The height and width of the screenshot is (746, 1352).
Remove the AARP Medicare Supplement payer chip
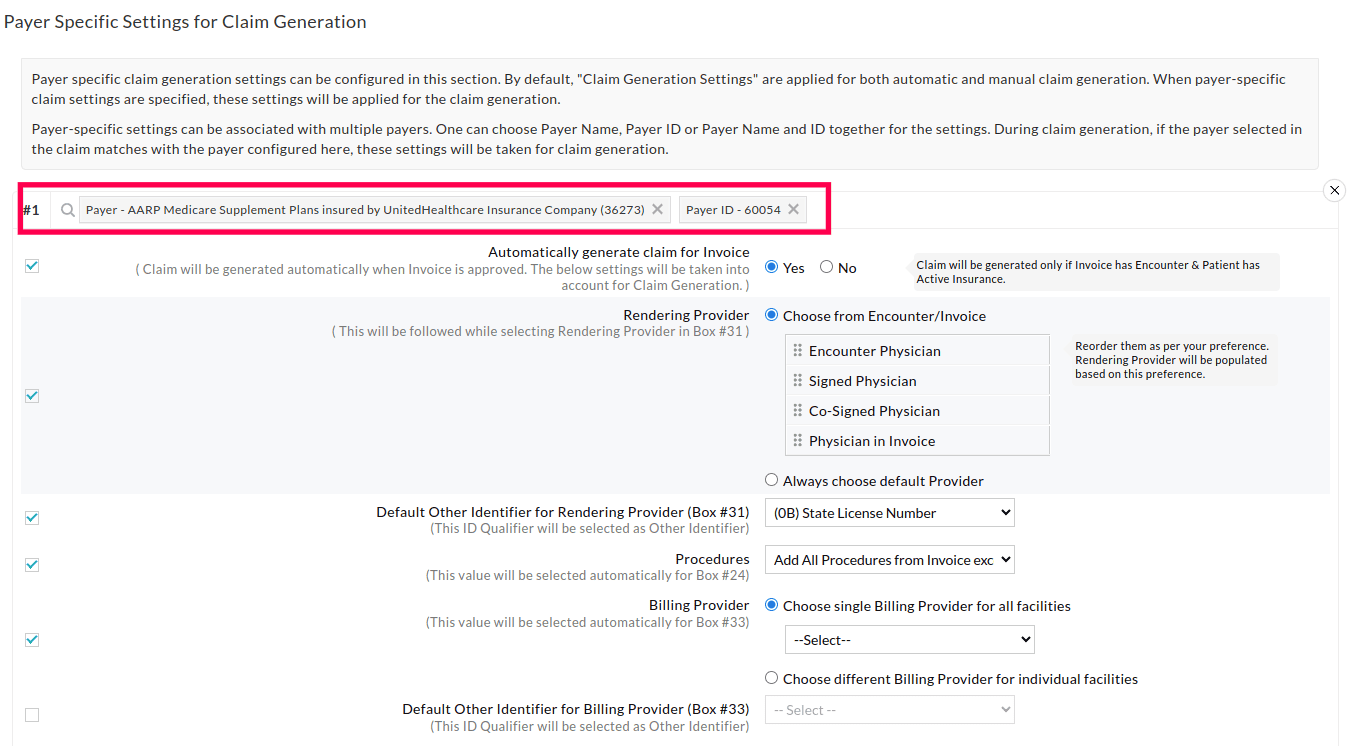[657, 209]
